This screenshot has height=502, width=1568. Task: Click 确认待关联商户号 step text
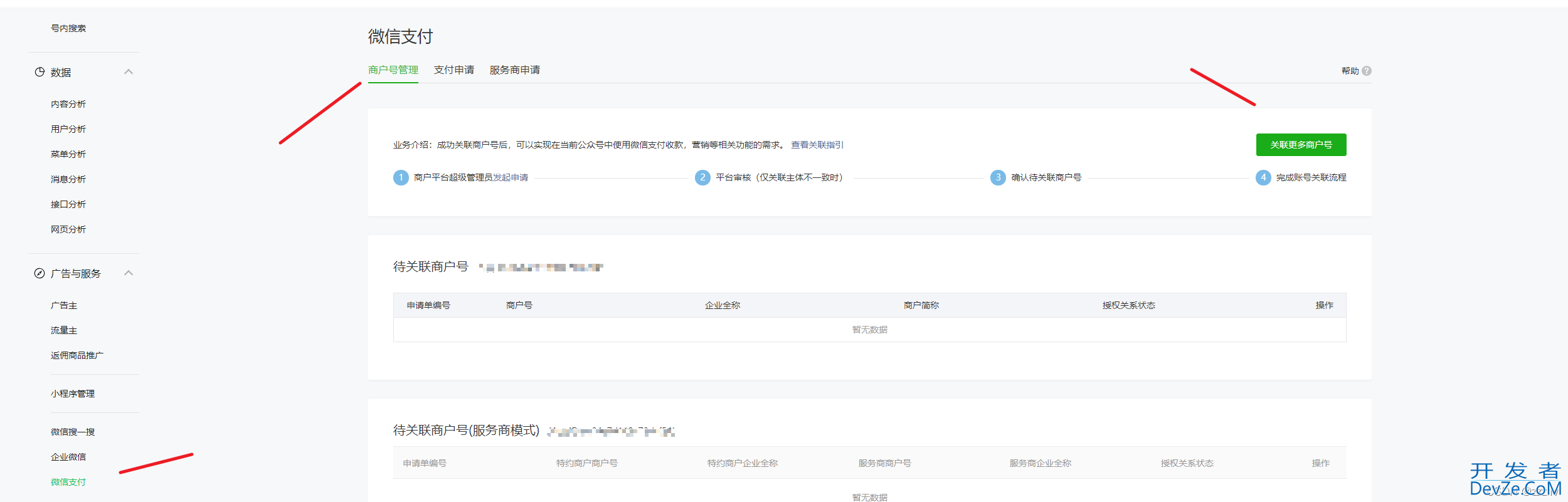[x=1047, y=177]
